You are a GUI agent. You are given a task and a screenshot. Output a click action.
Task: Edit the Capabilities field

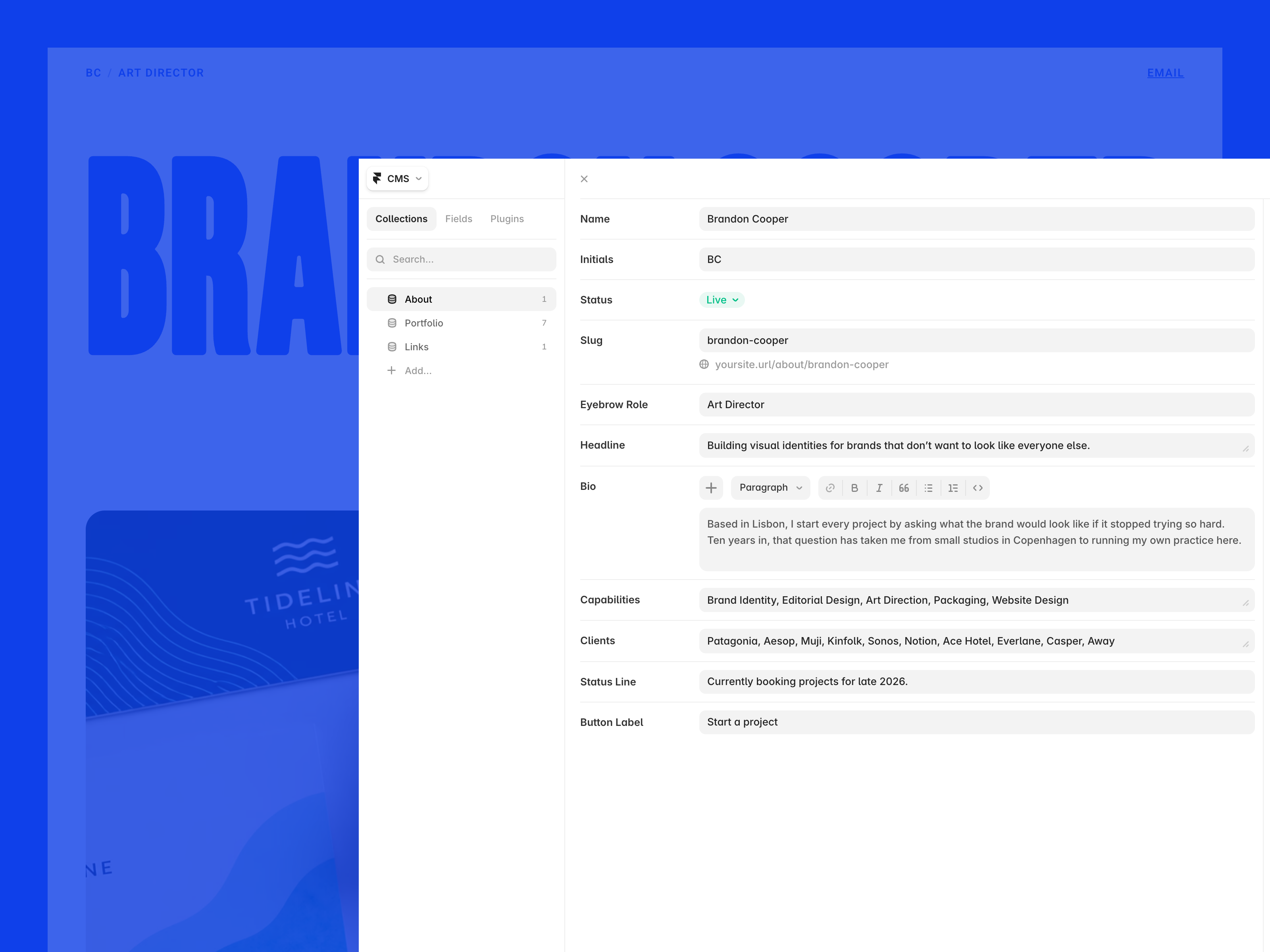coord(977,600)
